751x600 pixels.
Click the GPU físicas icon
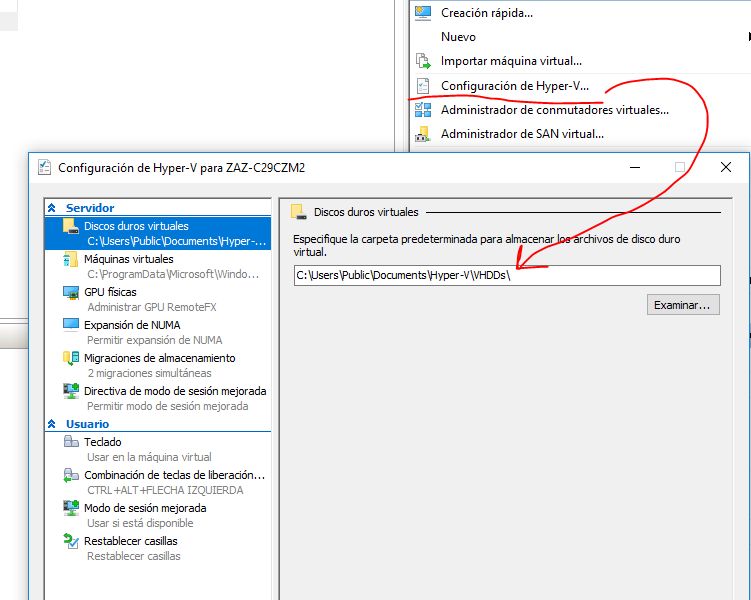(x=71, y=292)
